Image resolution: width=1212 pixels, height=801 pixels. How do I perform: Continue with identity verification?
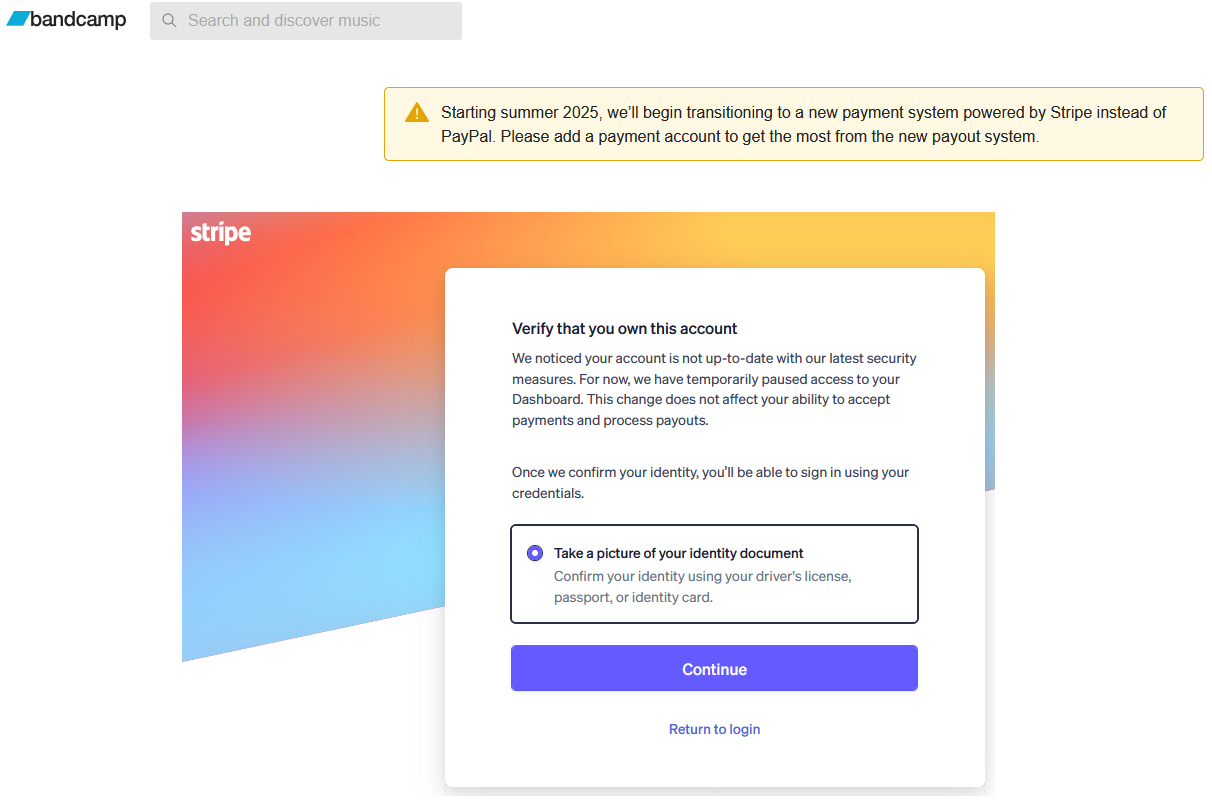(x=714, y=669)
